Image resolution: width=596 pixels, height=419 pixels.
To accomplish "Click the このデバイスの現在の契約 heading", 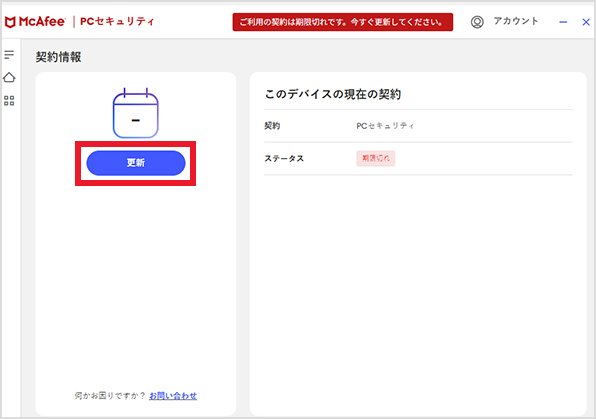I will pyautogui.click(x=333, y=94).
